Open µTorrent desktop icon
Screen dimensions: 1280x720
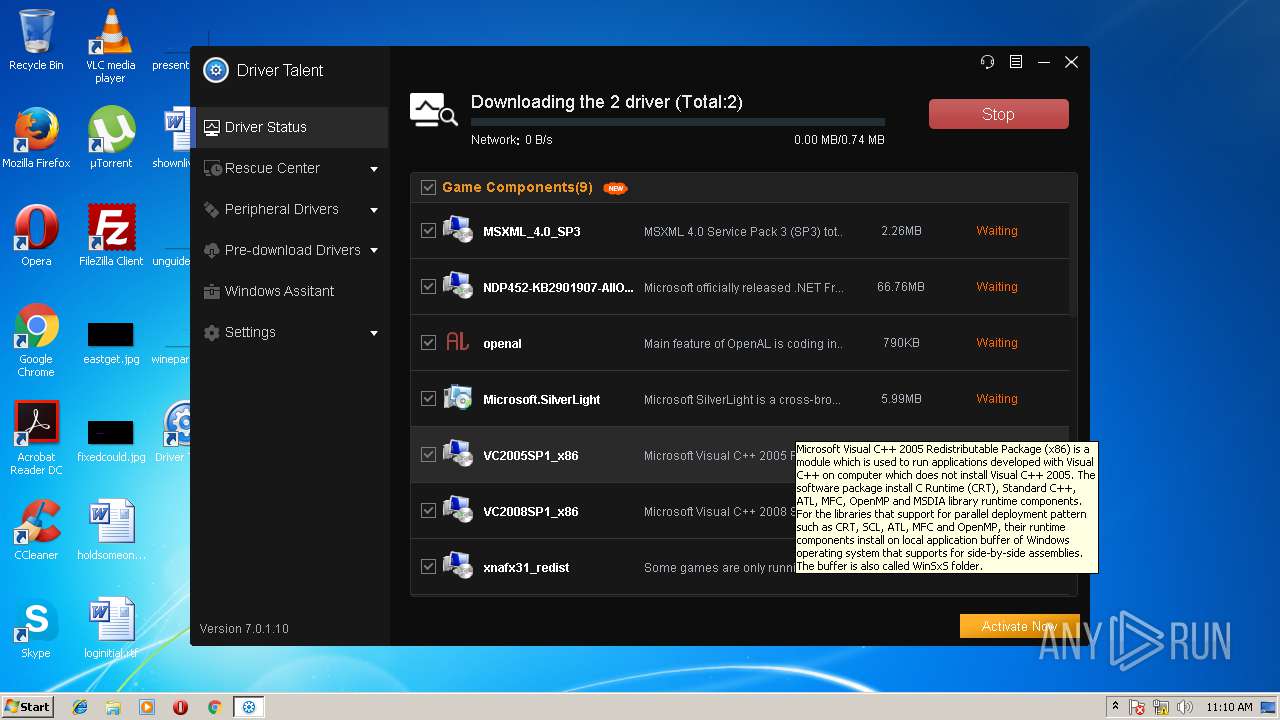(110, 138)
